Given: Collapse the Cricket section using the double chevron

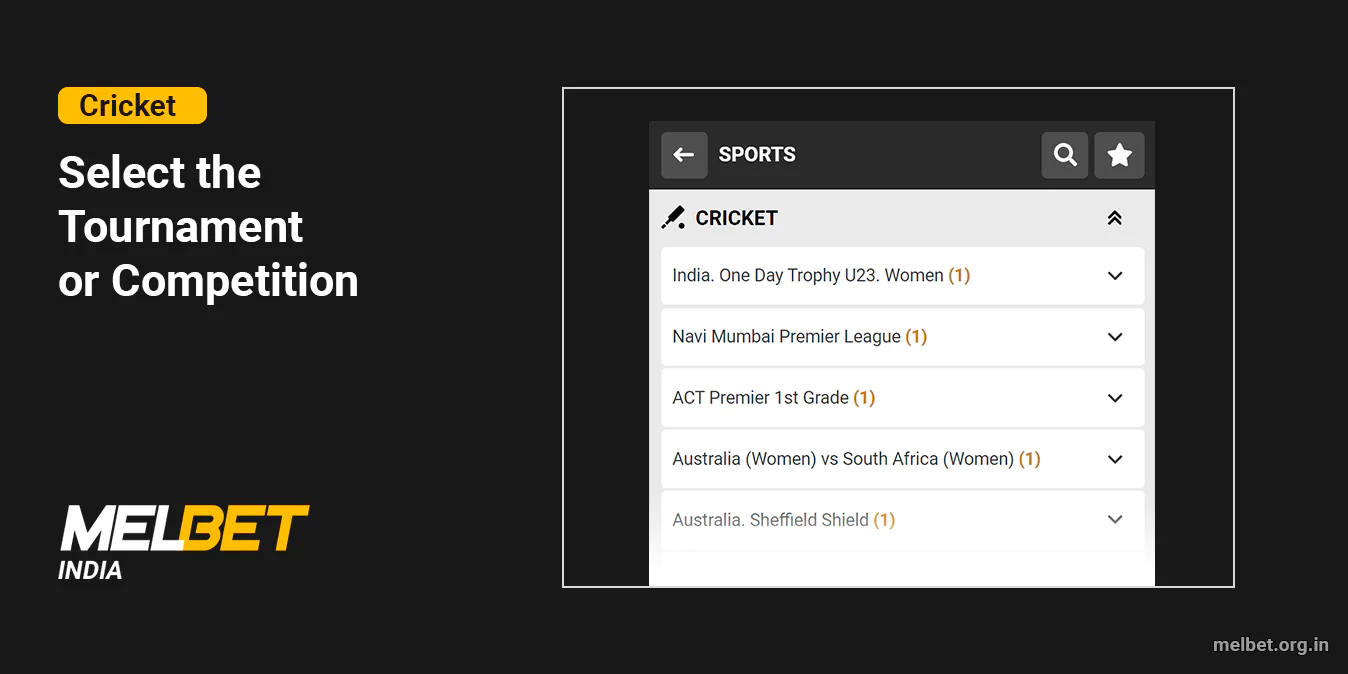Looking at the screenshot, I should (x=1114, y=217).
